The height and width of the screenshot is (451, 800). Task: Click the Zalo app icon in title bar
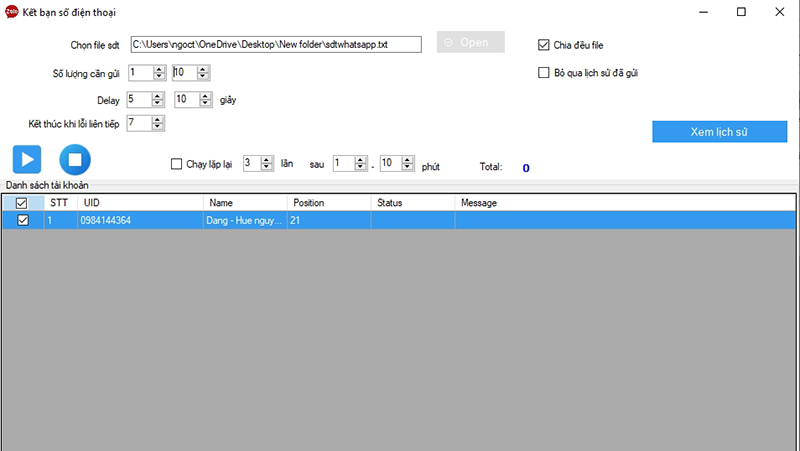[x=11, y=12]
